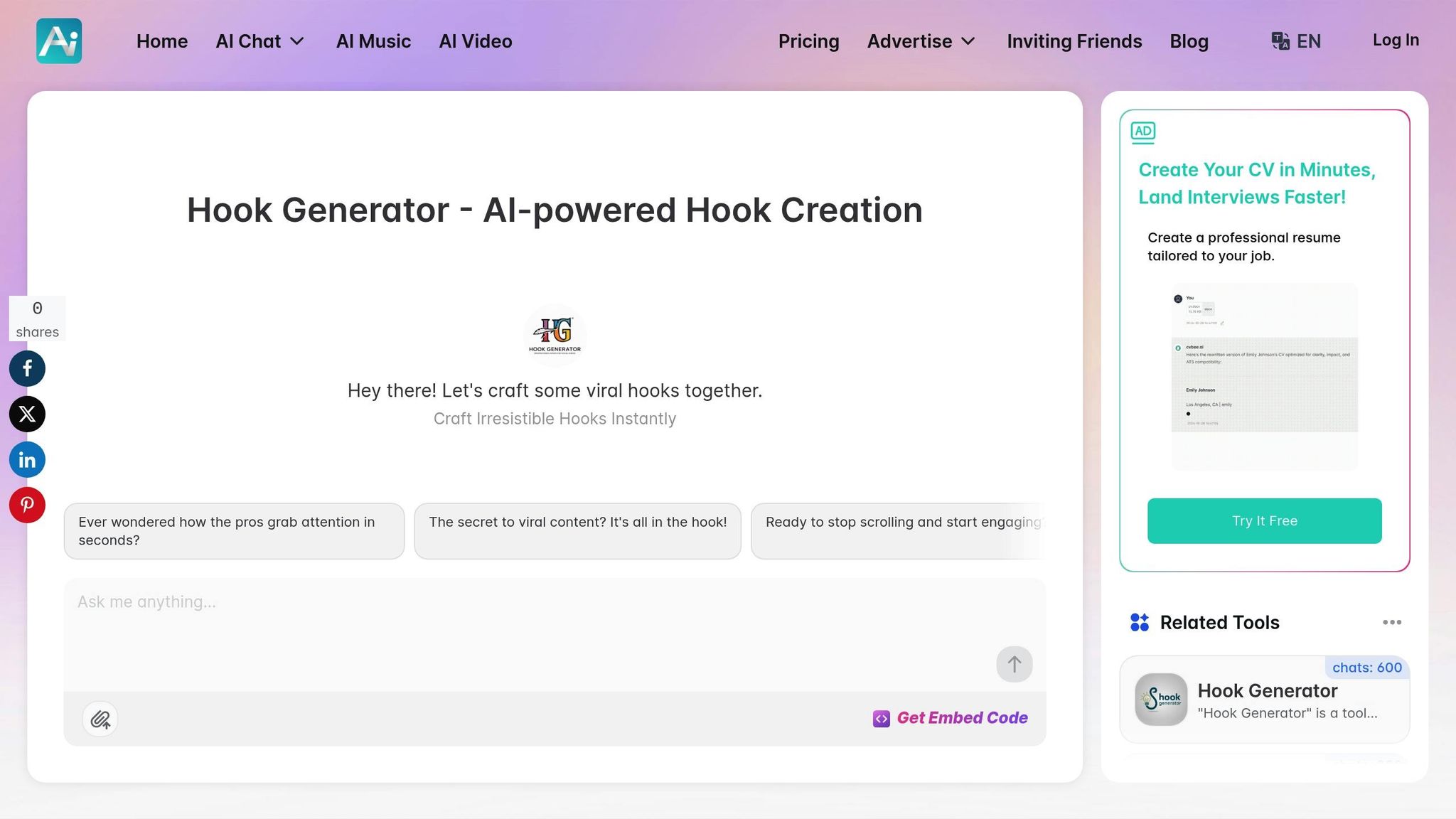Click the 'Ask me anything...' input field
This screenshot has height=819, width=1456.
tap(555, 634)
